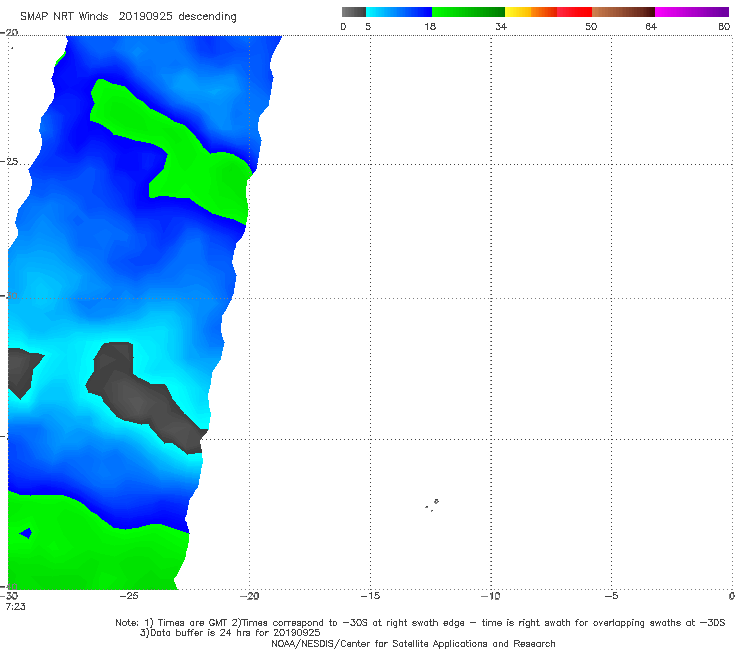
Task: Click the red segment before 50 on the color bar
Action: pyautogui.click(x=575, y=12)
